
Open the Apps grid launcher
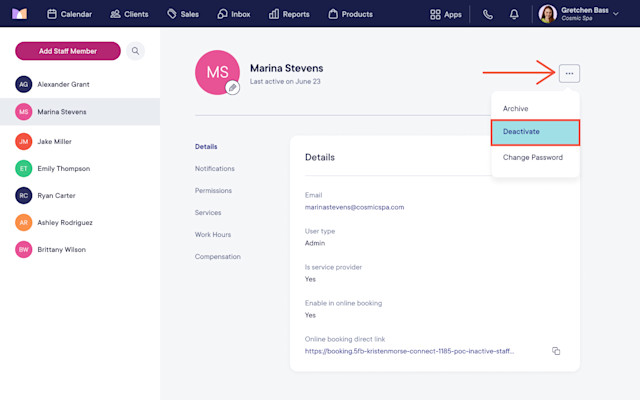pyautogui.click(x=446, y=15)
